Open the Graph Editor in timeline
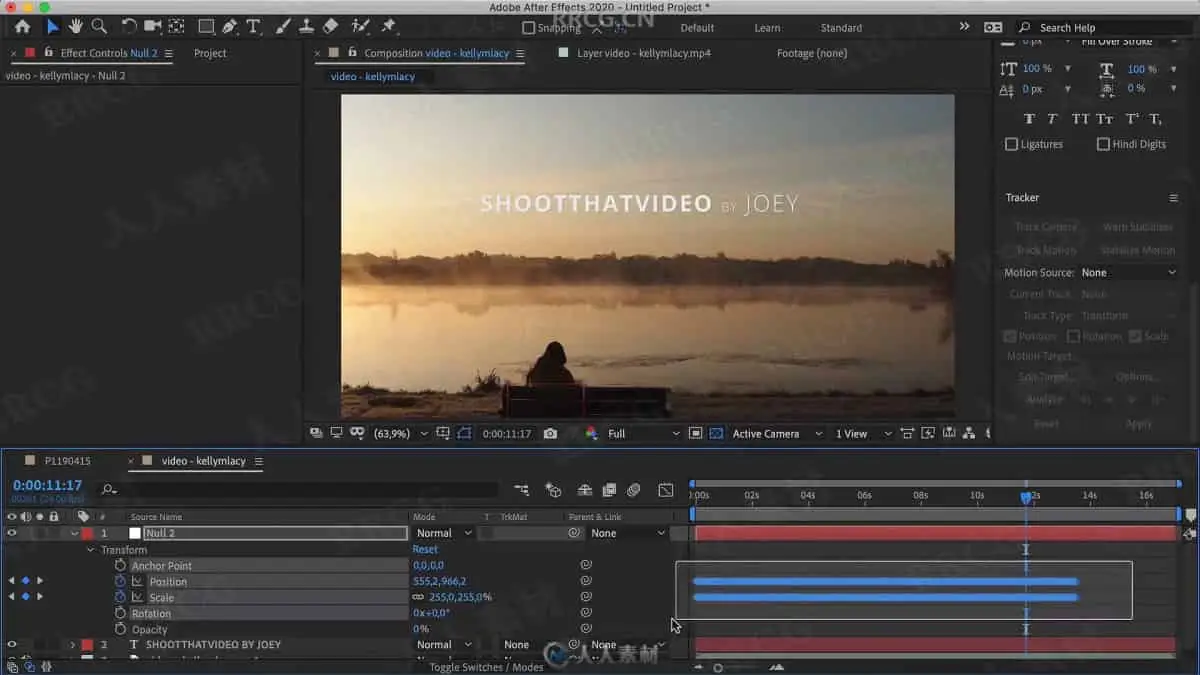The height and width of the screenshot is (675, 1200). coord(665,490)
